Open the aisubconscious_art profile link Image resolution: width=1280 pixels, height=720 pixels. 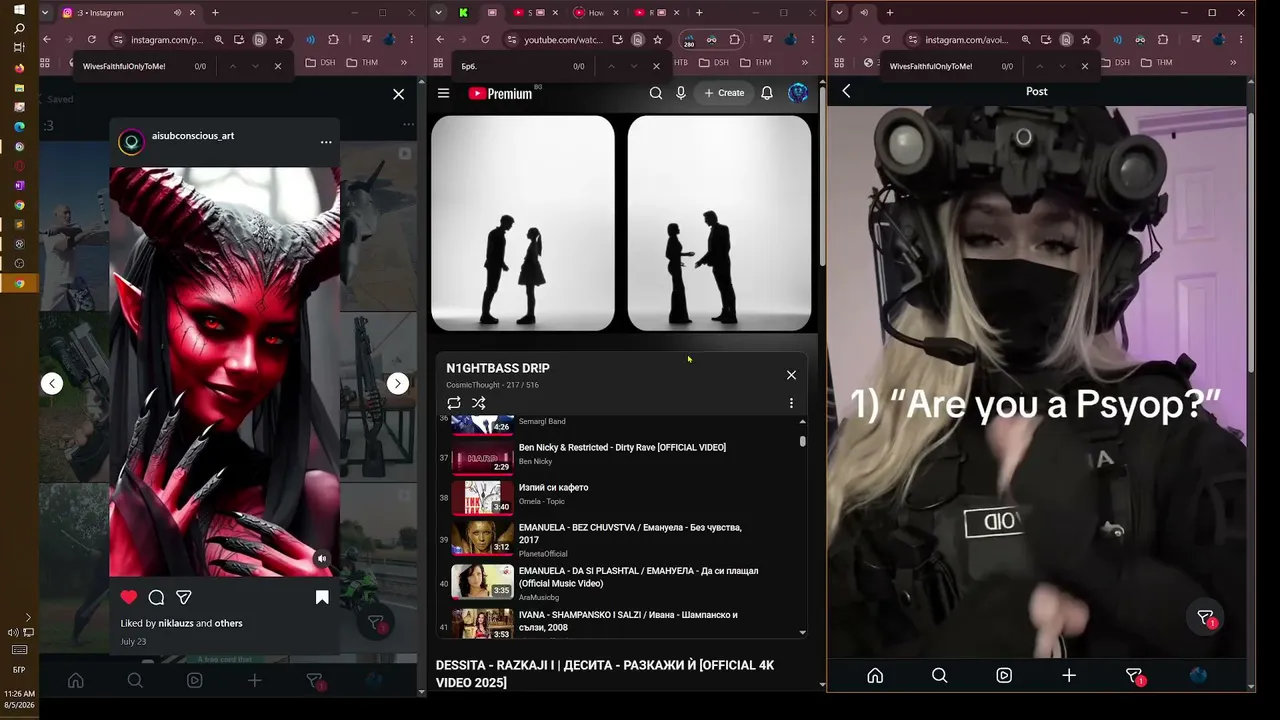tap(193, 136)
